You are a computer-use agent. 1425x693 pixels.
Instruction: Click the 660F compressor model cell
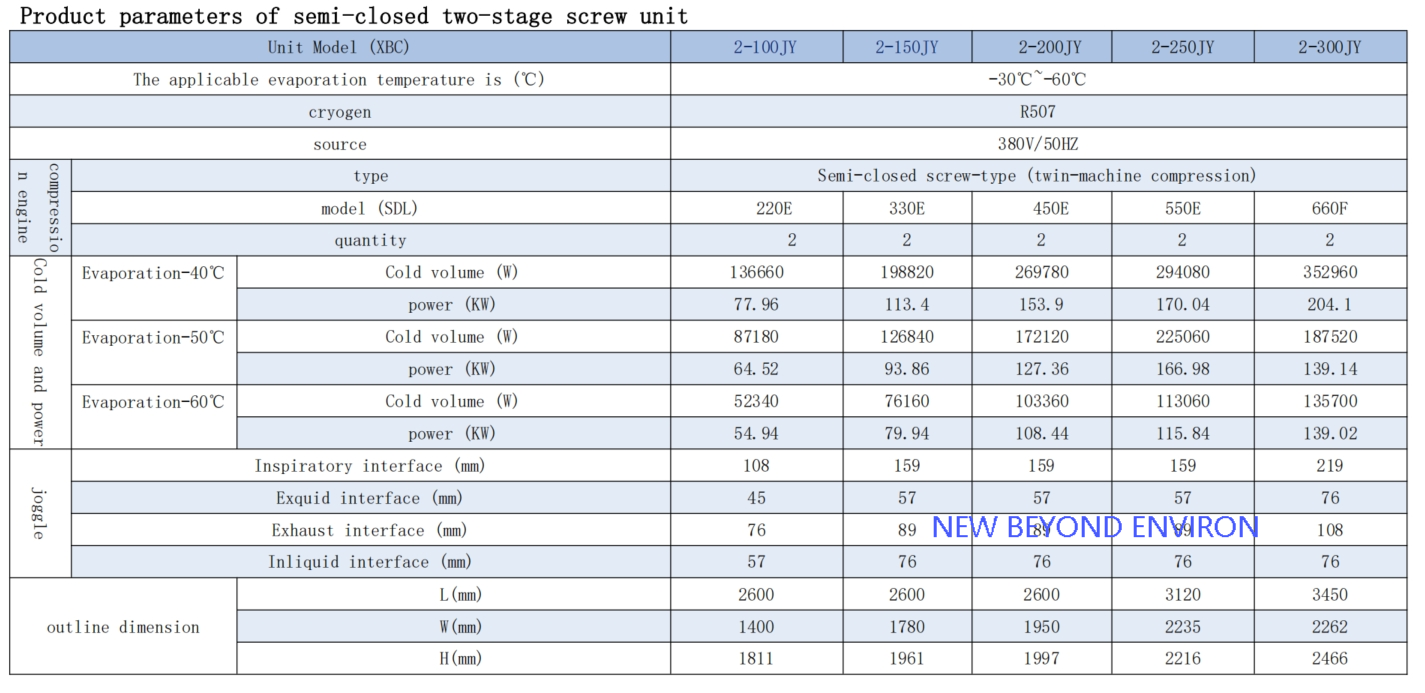click(1329, 208)
